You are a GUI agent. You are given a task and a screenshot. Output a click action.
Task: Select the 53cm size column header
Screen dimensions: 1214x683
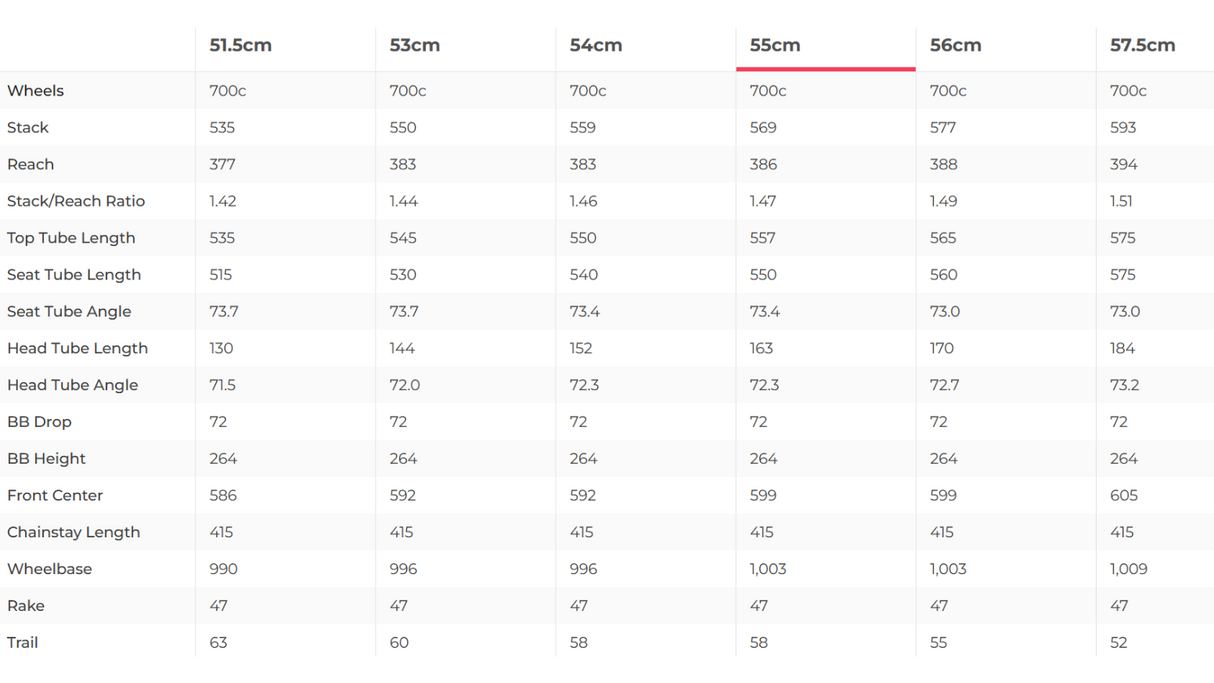pyautogui.click(x=414, y=46)
